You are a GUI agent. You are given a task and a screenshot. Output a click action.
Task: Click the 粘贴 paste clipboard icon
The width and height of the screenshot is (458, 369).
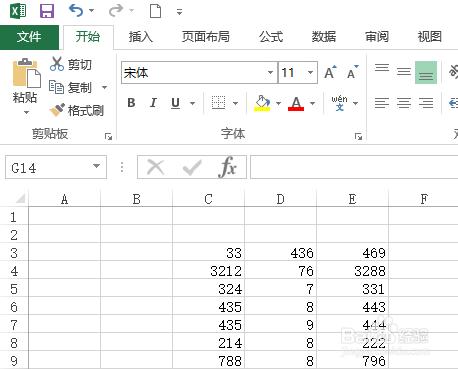tap(26, 73)
